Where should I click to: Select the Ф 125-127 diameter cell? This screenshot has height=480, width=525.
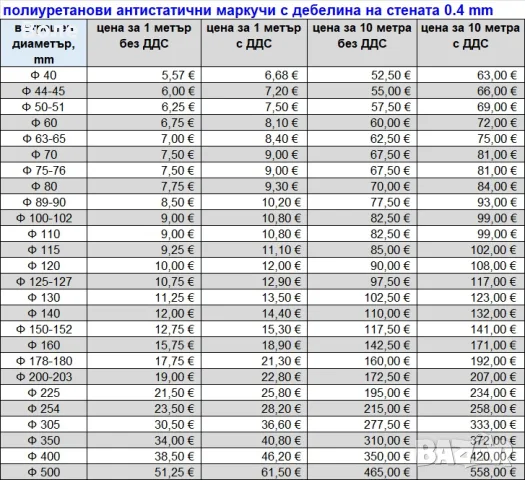point(44,282)
